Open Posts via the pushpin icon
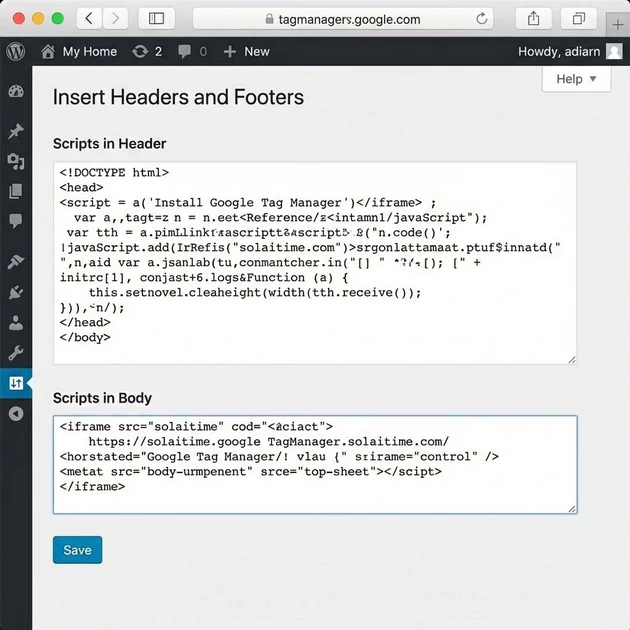630x630 pixels. coord(16,131)
